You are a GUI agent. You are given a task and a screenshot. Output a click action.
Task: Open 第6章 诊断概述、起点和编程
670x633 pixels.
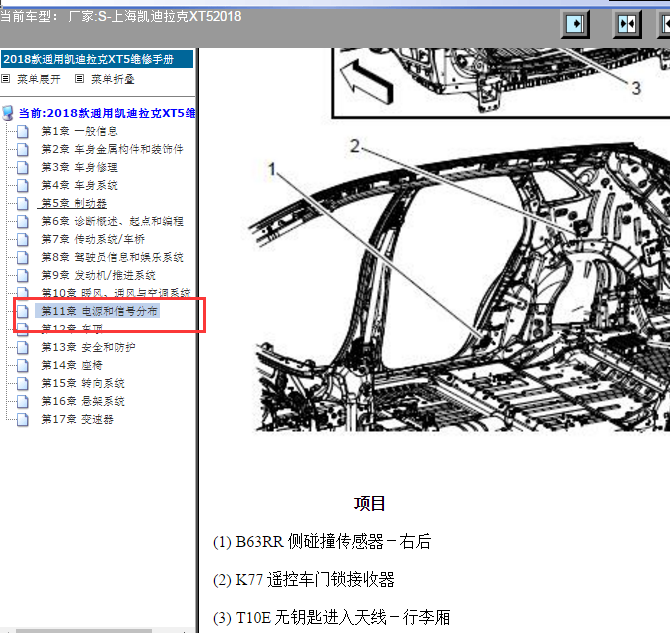pyautogui.click(x=112, y=221)
